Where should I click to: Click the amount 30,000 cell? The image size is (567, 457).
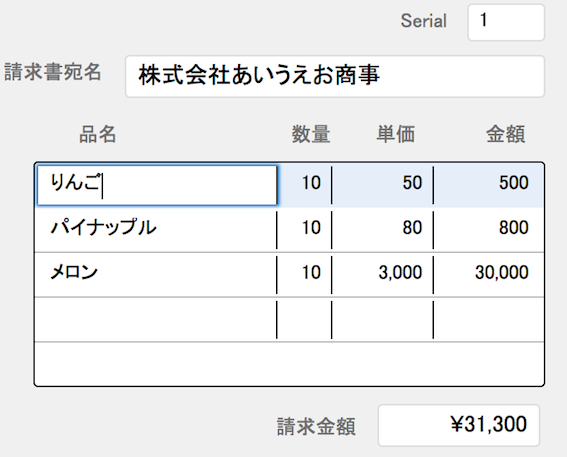click(489, 275)
